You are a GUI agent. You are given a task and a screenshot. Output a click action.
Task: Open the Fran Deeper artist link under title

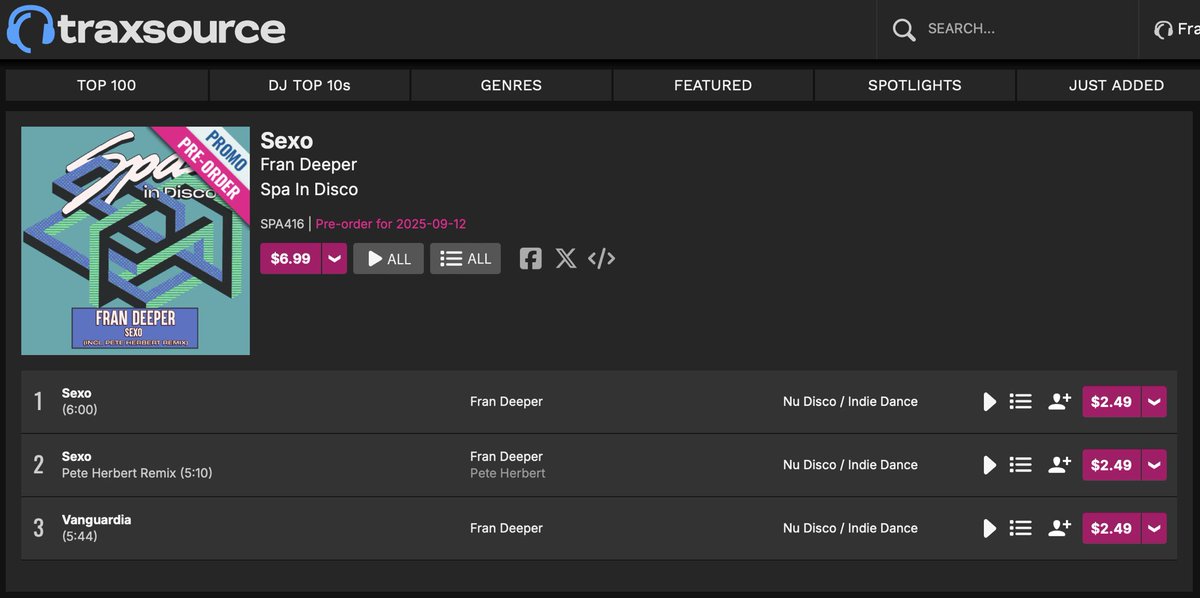click(x=308, y=164)
